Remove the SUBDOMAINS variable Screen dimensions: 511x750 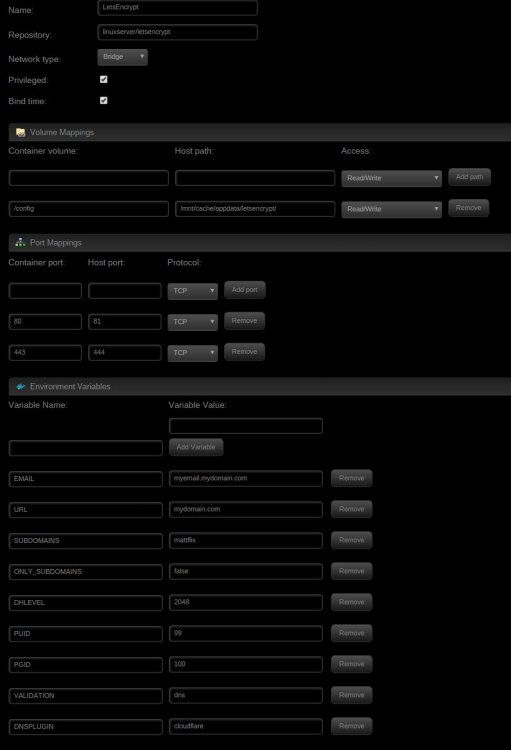(x=352, y=540)
